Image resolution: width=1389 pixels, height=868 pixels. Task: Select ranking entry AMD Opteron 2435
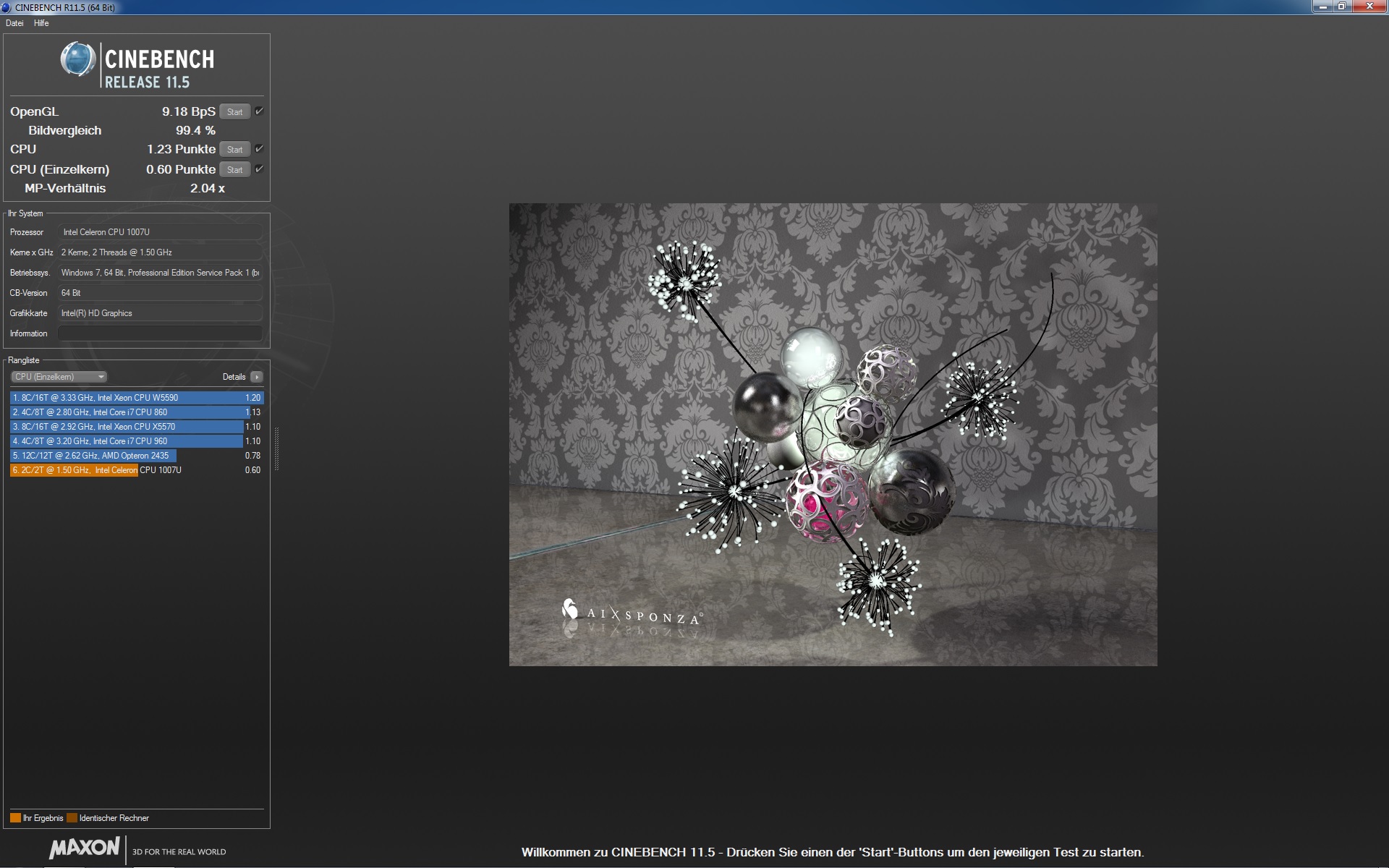point(137,456)
